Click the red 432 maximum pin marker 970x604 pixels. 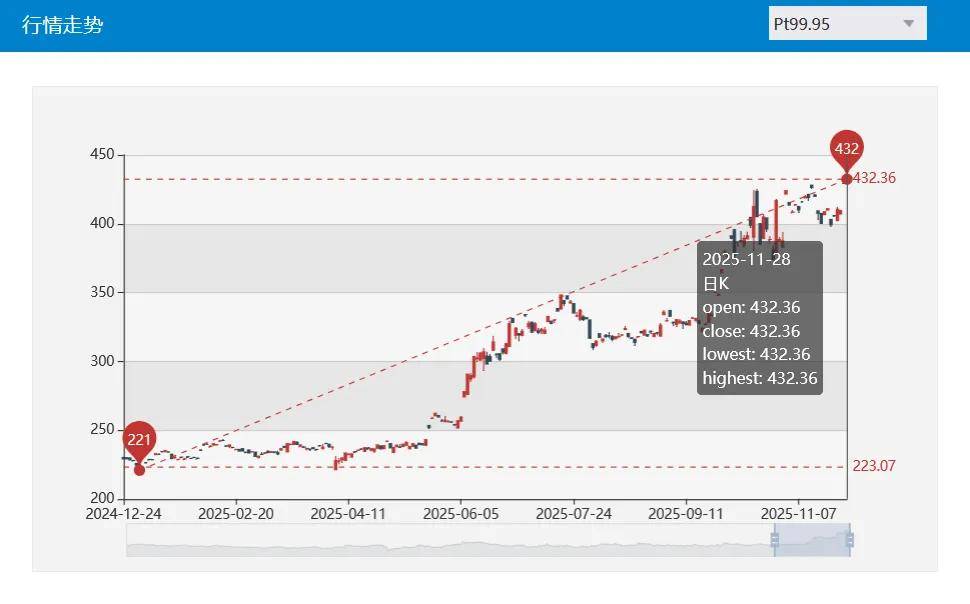pos(846,149)
